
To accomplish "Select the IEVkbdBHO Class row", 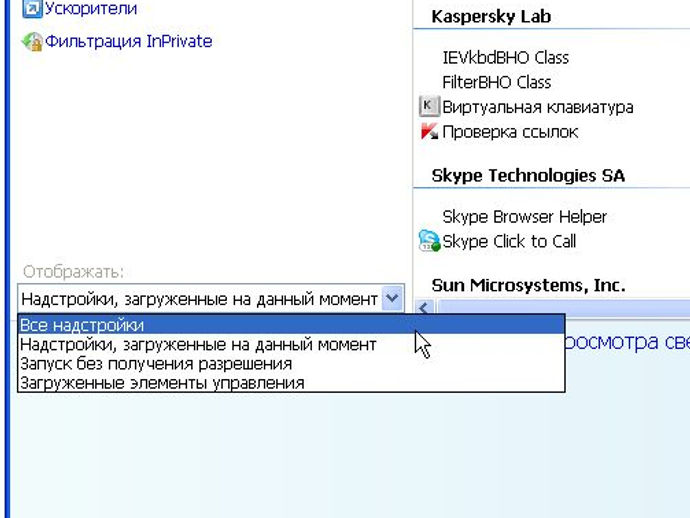I will point(506,58).
